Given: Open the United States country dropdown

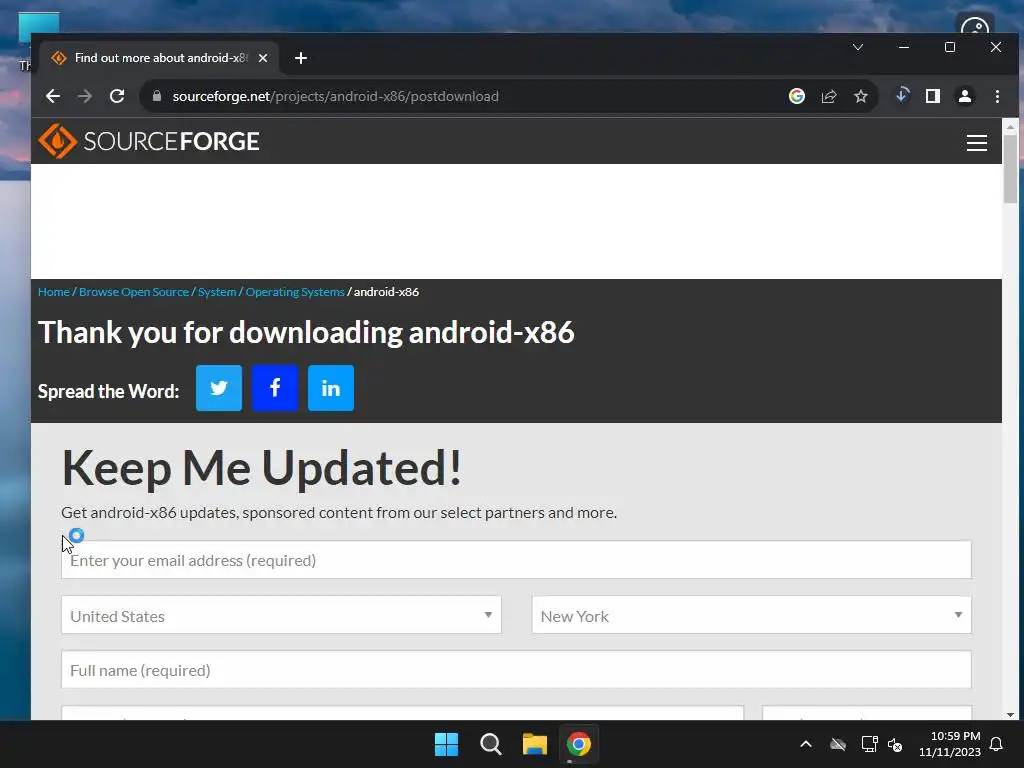Looking at the screenshot, I should tap(281, 615).
